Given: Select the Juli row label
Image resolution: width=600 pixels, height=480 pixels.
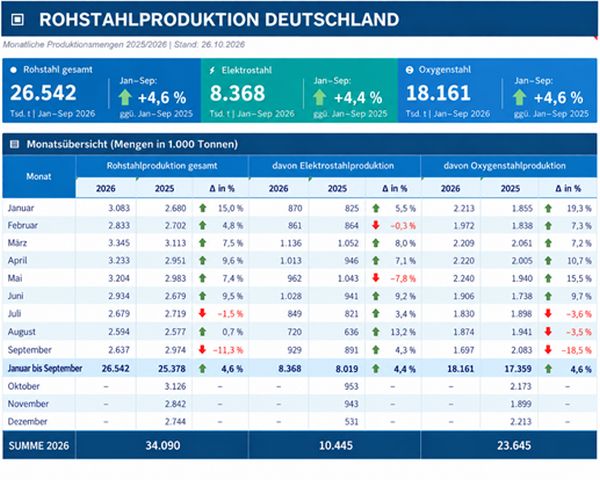Looking at the screenshot, I should 14,313.
